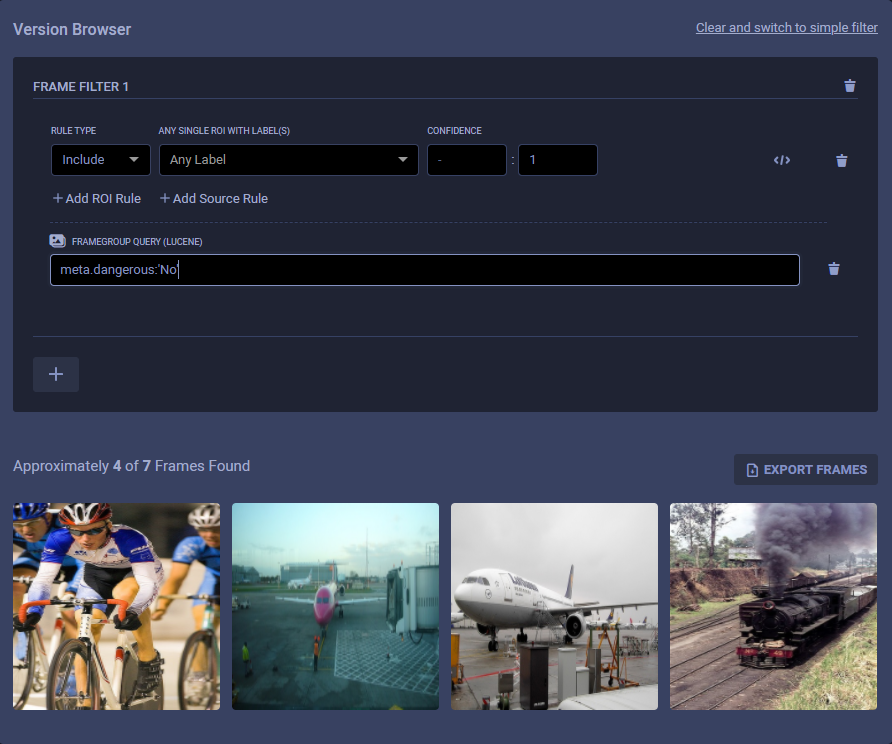This screenshot has width=892, height=744.
Task: Select the Frame Filter 1 header
Action: click(x=81, y=86)
